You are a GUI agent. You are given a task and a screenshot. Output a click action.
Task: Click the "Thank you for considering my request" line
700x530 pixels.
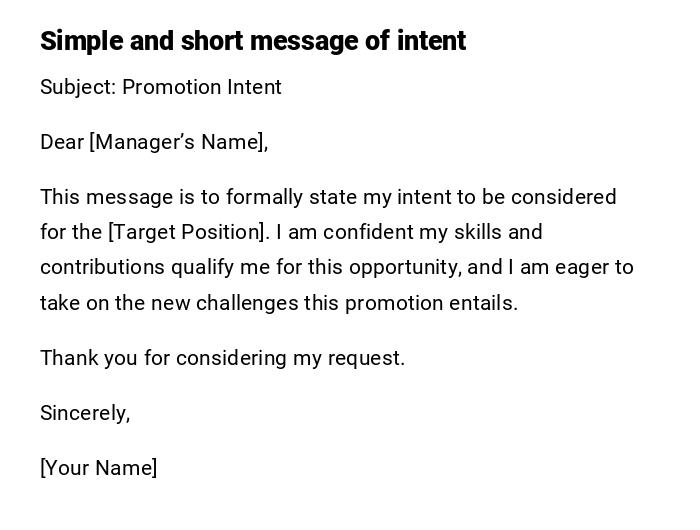pyautogui.click(x=222, y=358)
